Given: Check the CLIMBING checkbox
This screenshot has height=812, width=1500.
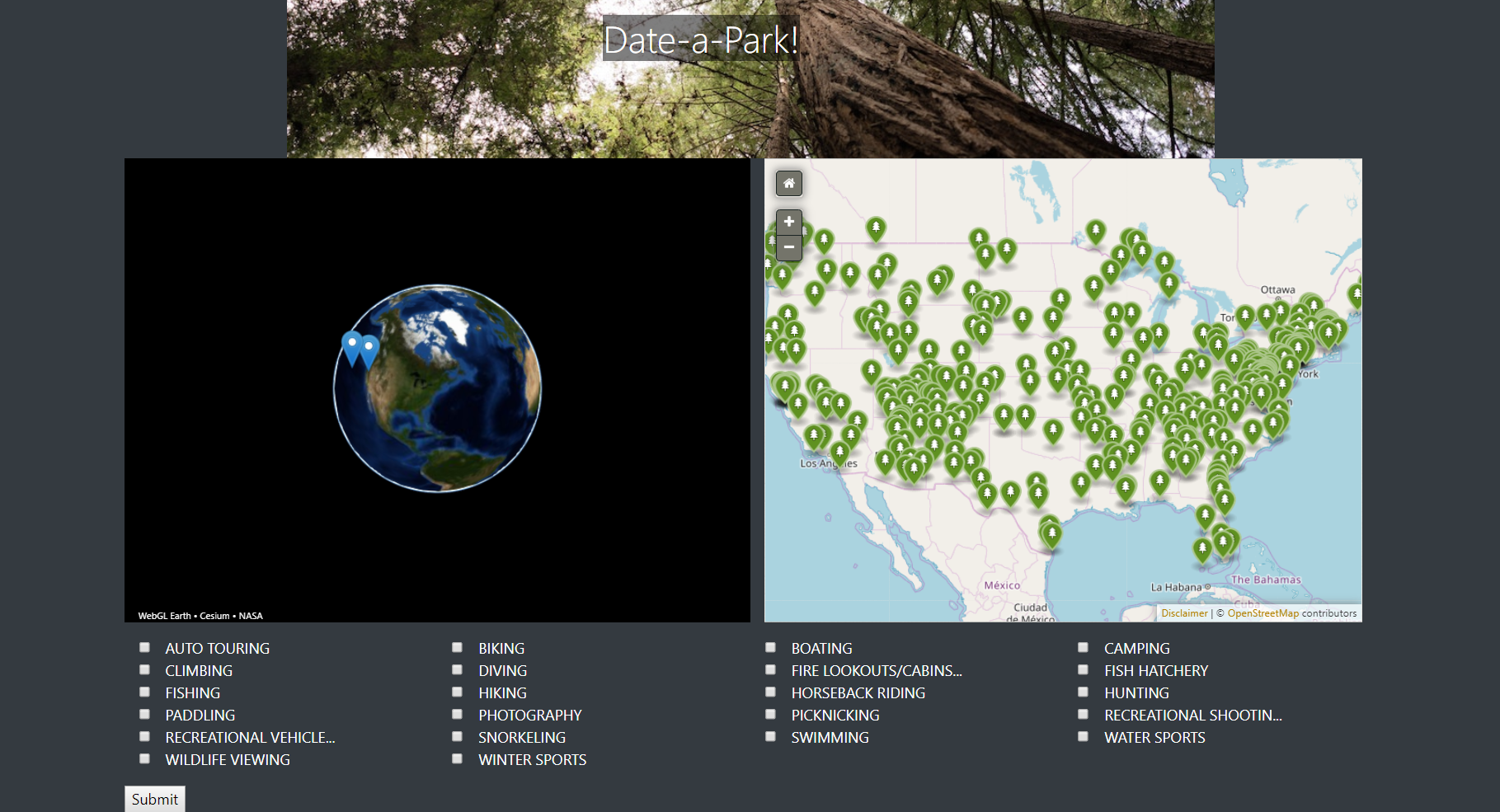Looking at the screenshot, I should pyautogui.click(x=144, y=670).
